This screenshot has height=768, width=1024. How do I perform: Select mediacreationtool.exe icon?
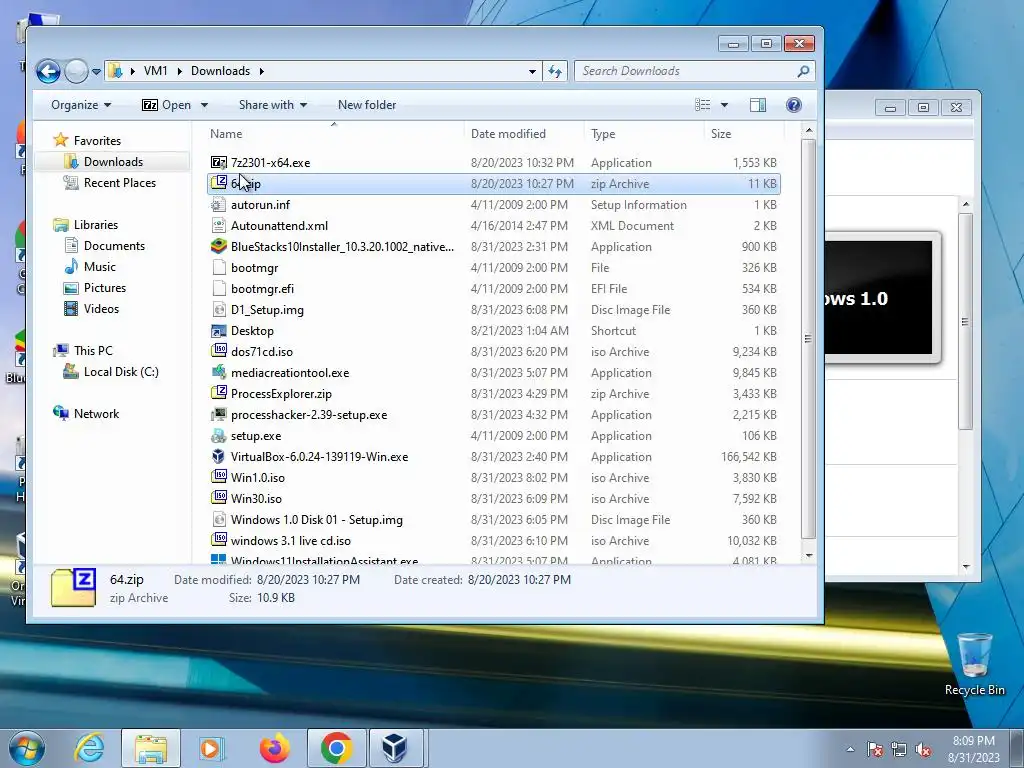click(219, 373)
